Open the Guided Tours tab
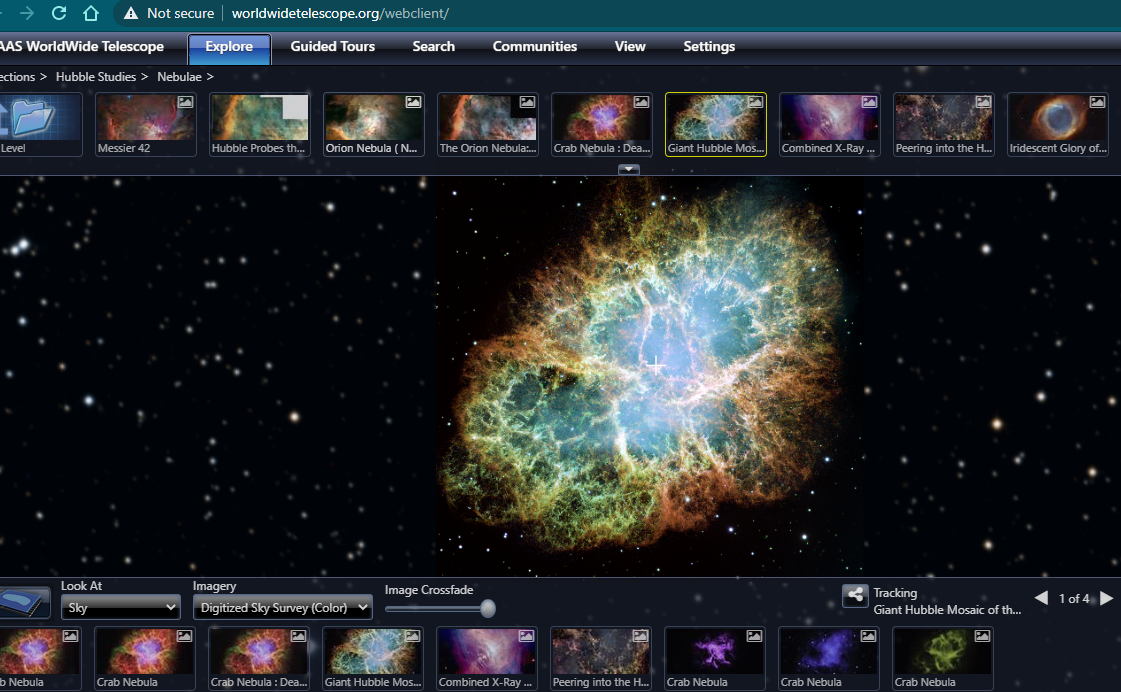Image resolution: width=1121 pixels, height=692 pixels. tap(332, 46)
